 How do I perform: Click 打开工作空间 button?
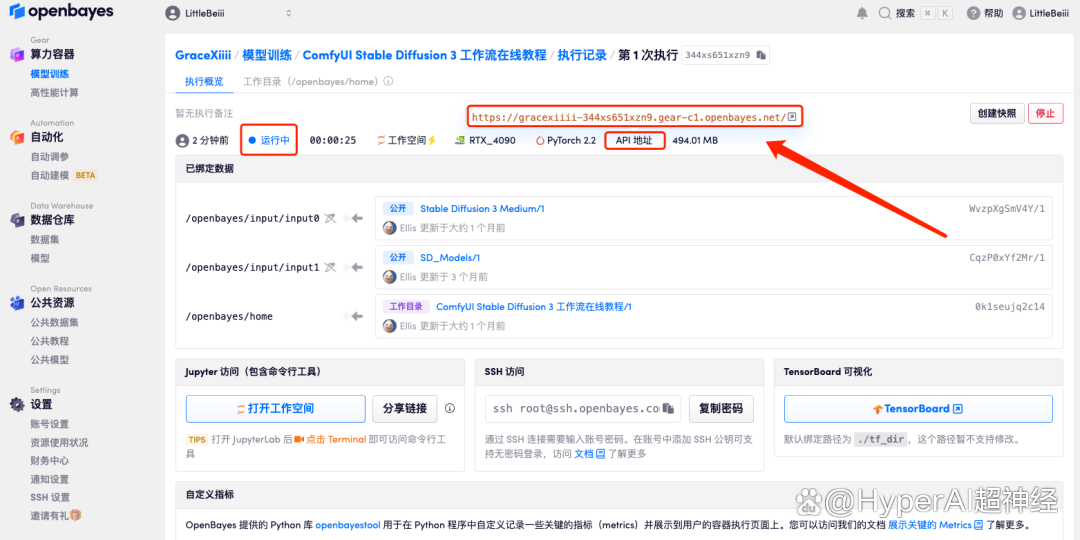pyautogui.click(x=276, y=408)
